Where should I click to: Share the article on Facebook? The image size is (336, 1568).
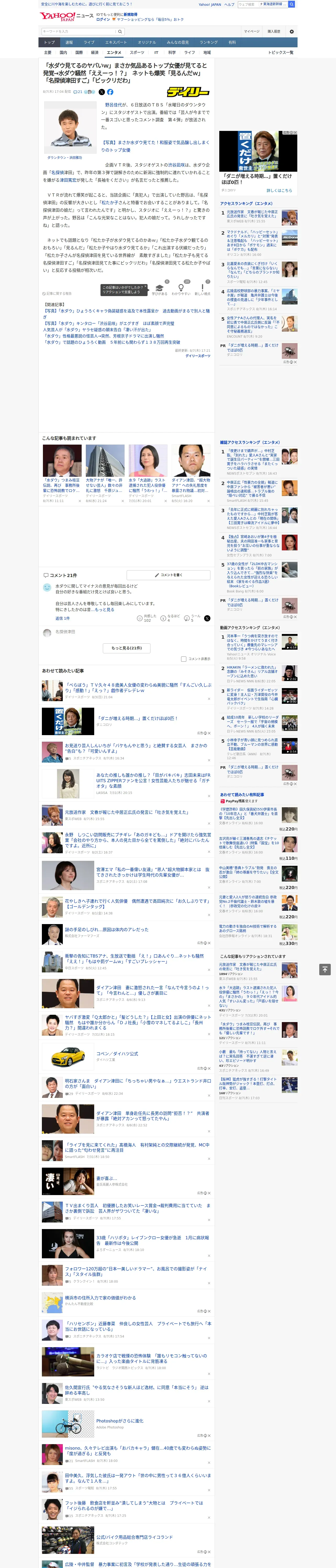pyautogui.click(x=110, y=92)
